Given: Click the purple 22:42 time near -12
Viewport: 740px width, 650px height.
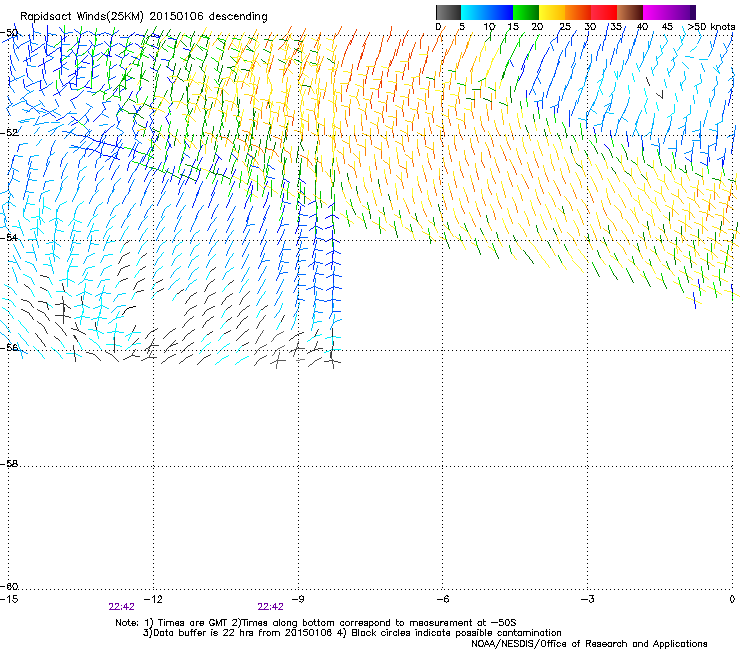Looking at the screenshot, I should (x=121, y=607).
